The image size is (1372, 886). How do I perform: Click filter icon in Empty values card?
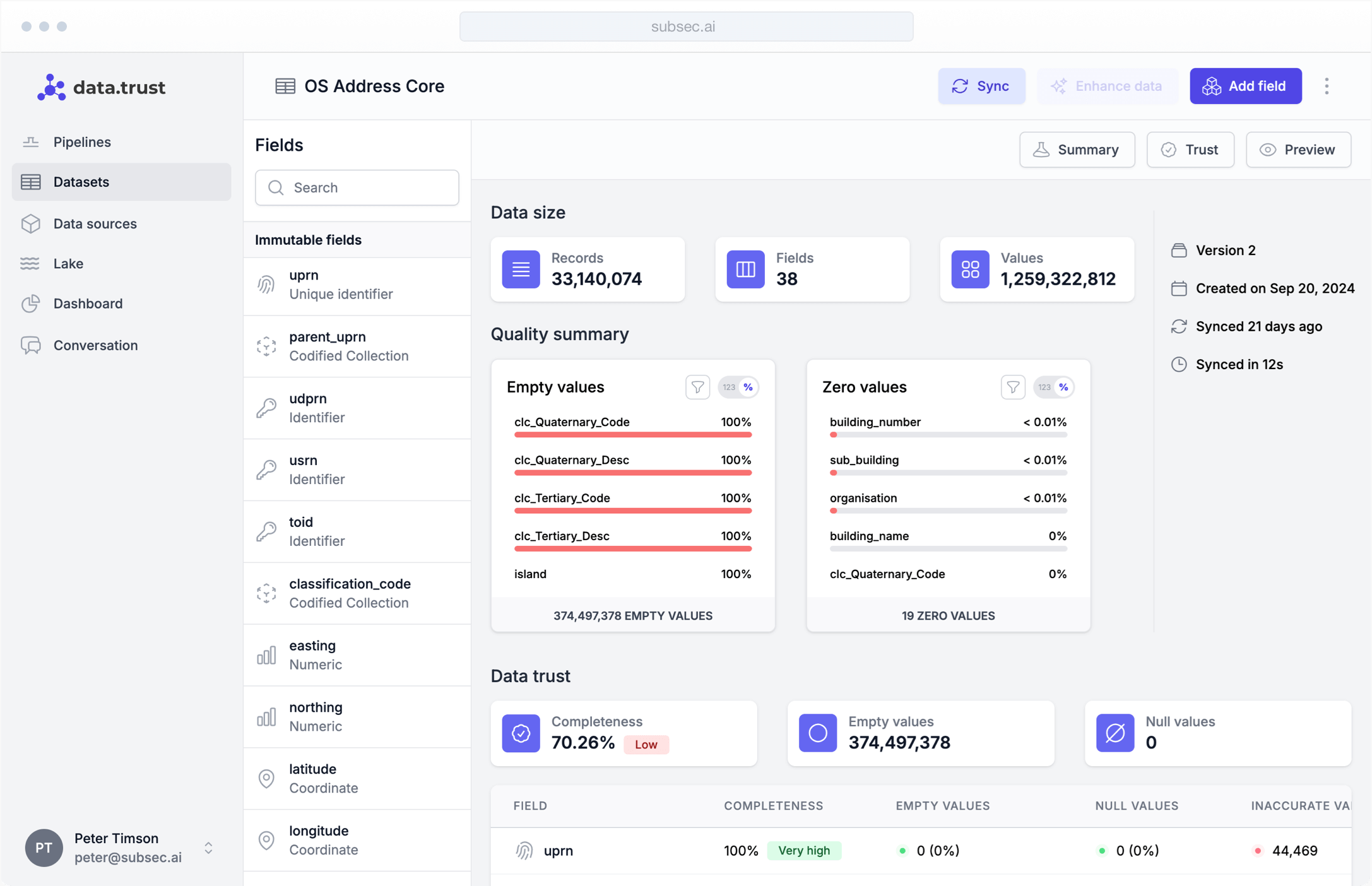(697, 387)
